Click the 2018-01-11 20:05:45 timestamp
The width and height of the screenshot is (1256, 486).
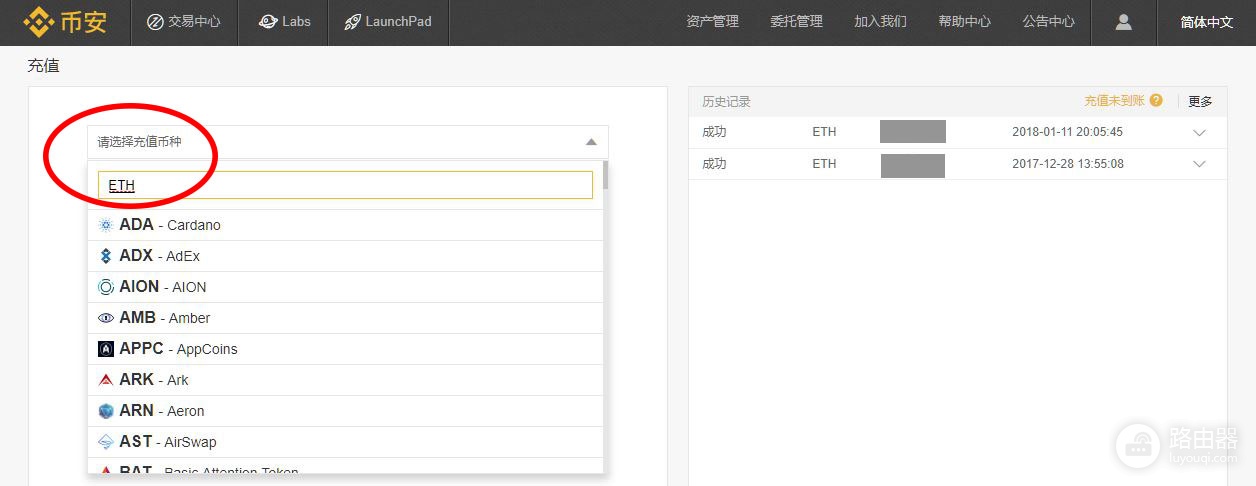(1067, 132)
